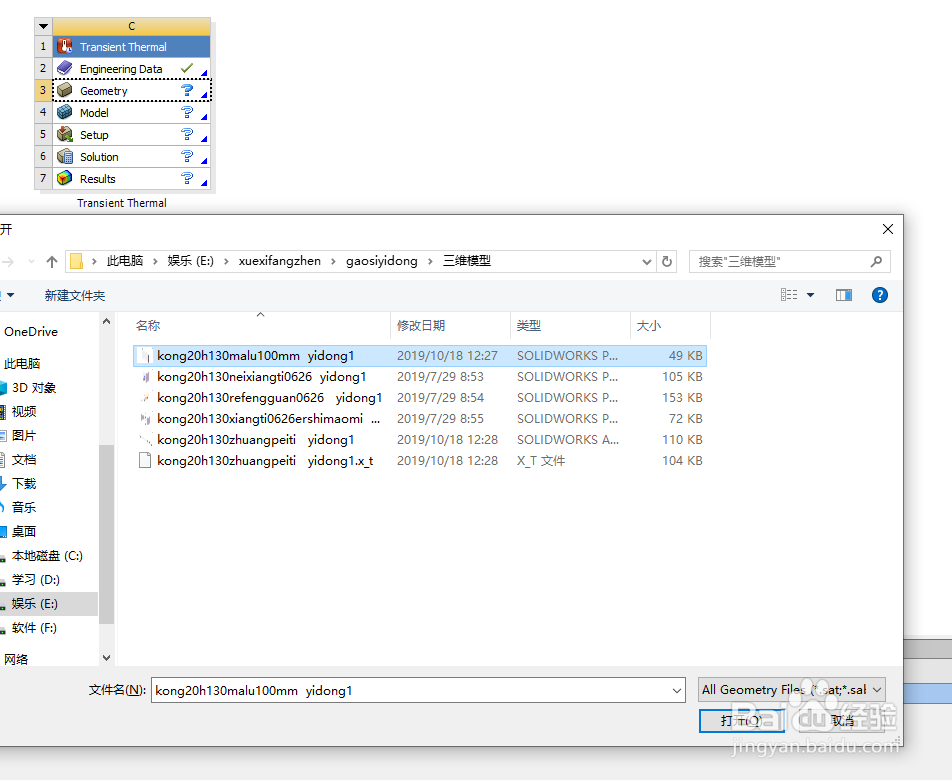Screen dimensions: 952x780
Task: Select the Transient Thermal title cell icon
Action: click(x=65, y=47)
